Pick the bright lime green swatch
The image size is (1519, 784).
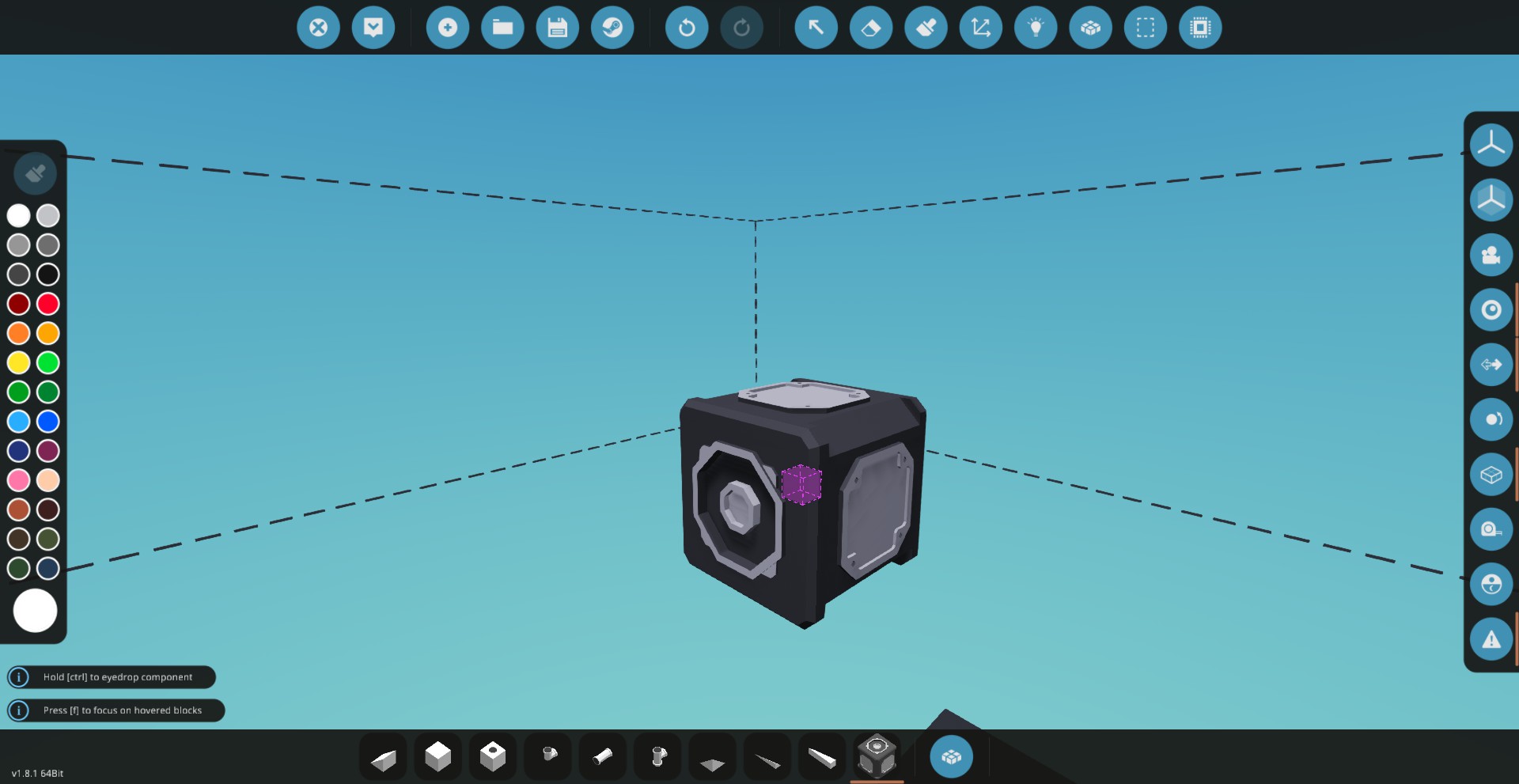click(48, 362)
